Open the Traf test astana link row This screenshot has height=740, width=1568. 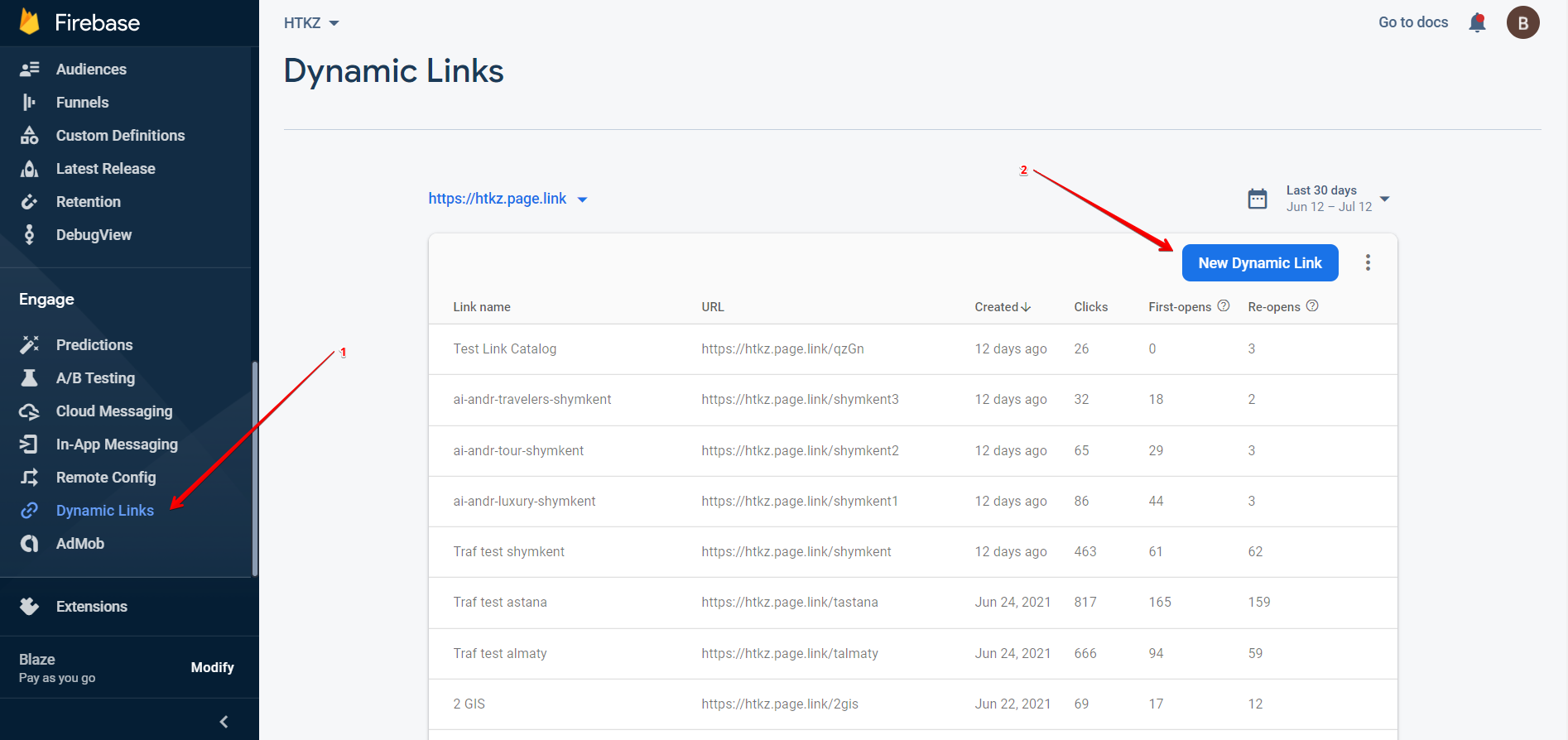coord(500,603)
